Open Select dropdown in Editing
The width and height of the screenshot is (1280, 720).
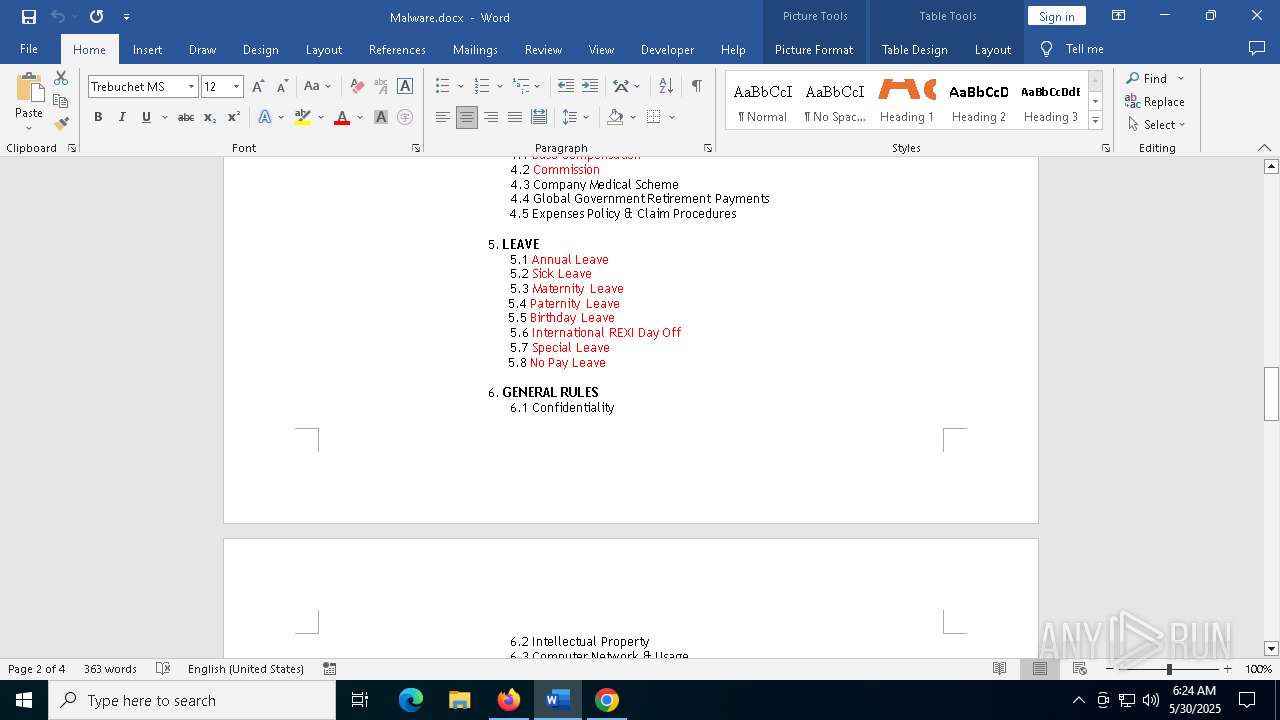1156,125
